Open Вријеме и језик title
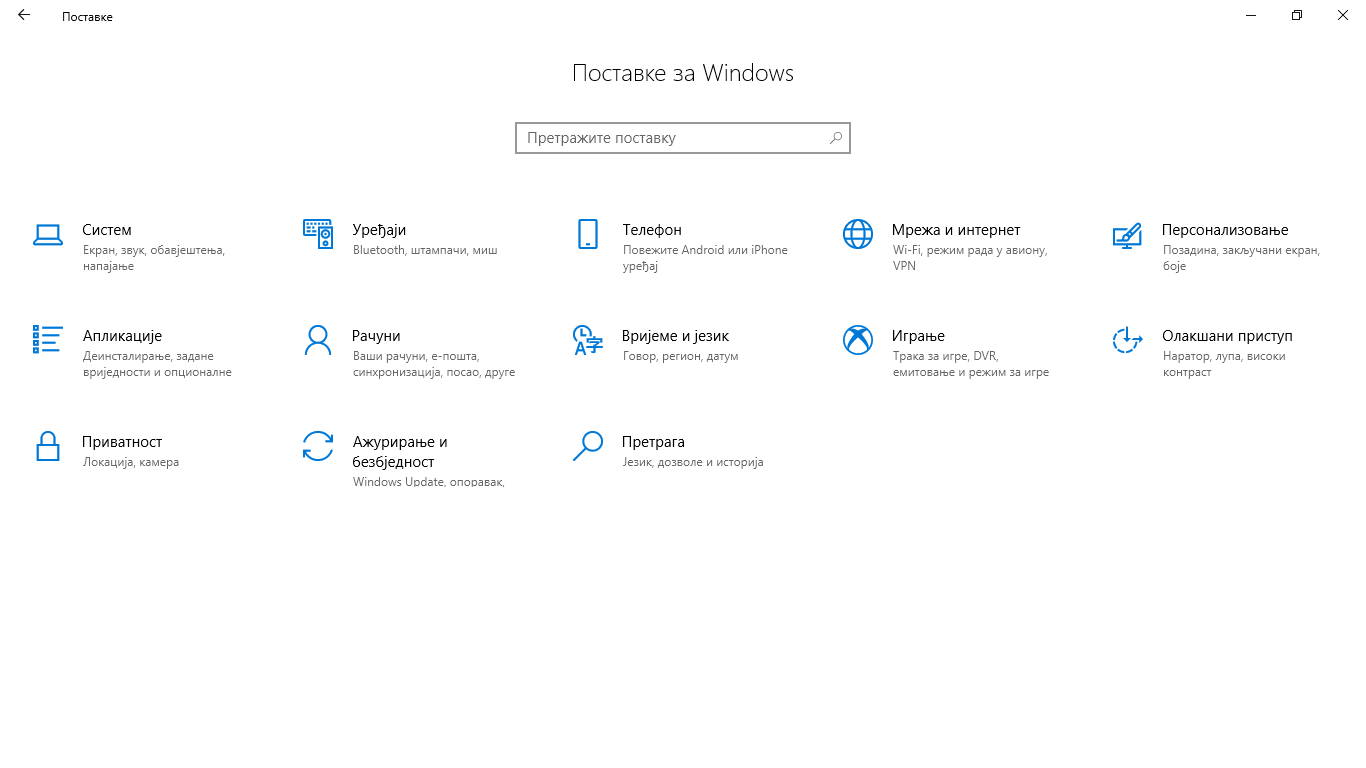 [676, 336]
